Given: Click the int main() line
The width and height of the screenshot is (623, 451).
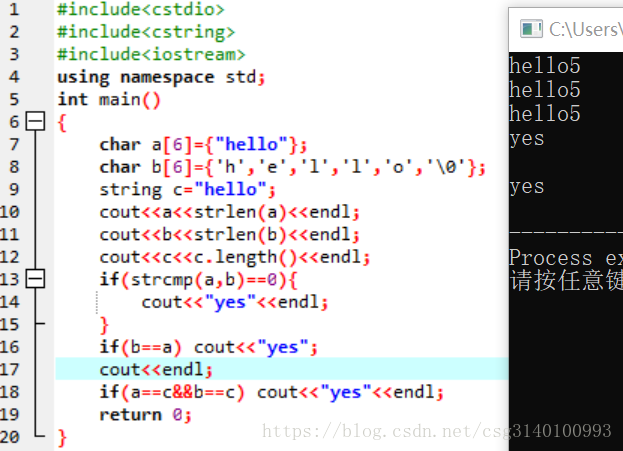Looking at the screenshot, I should [x=109, y=99].
